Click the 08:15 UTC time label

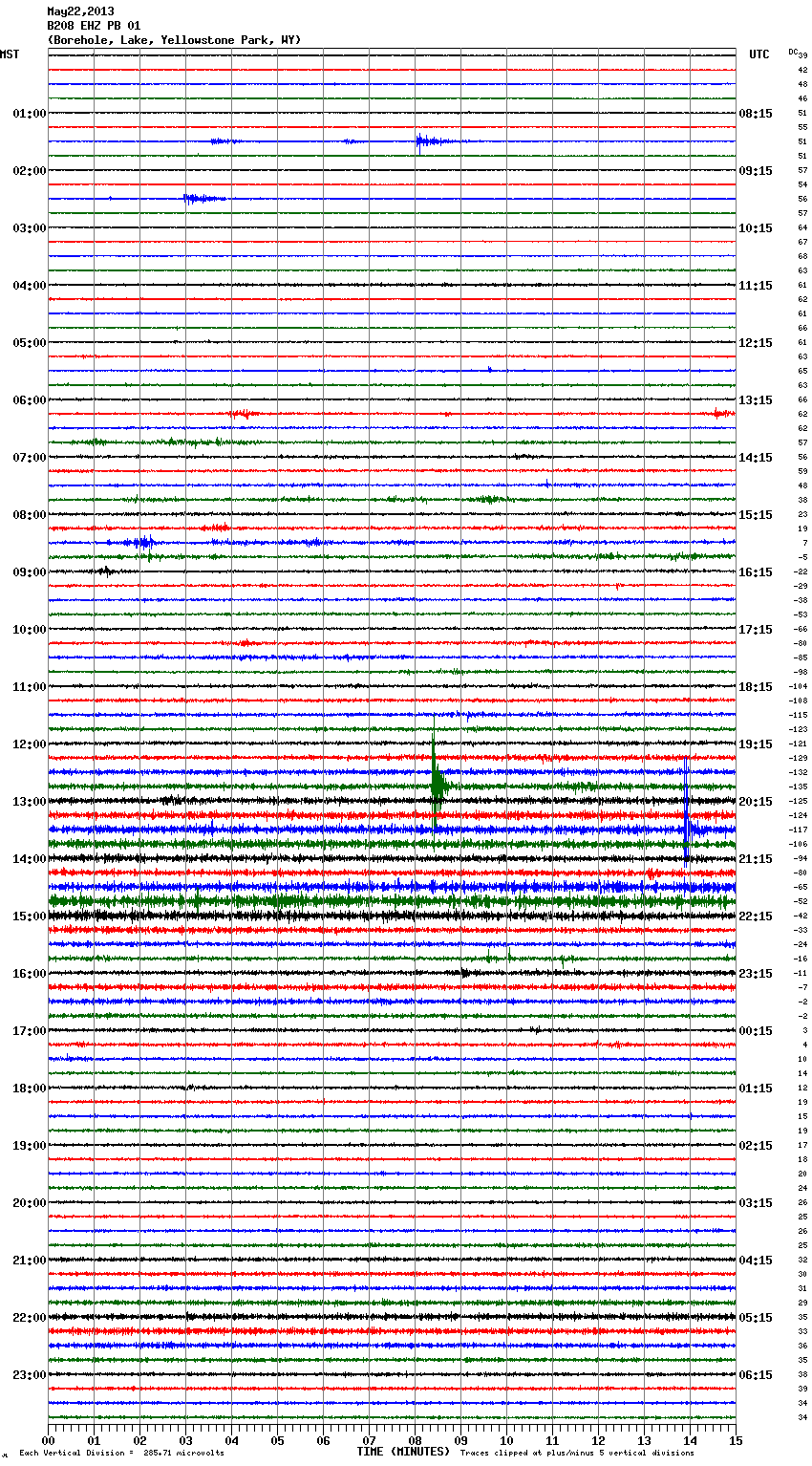[x=756, y=114]
